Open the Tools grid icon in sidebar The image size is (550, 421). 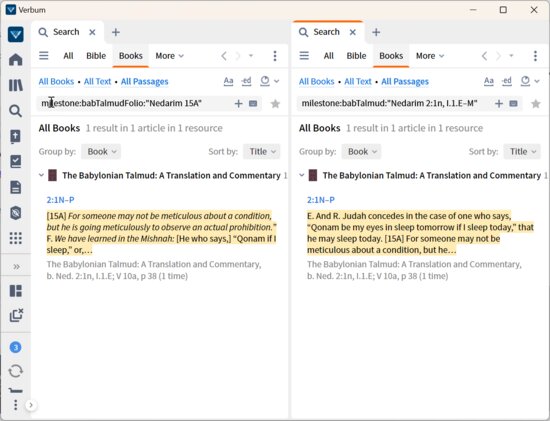15,238
